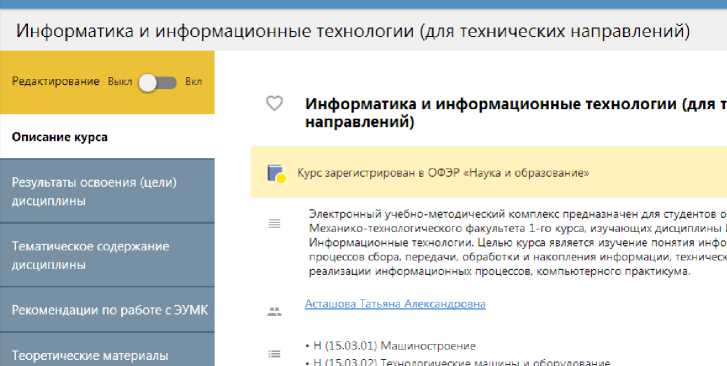
Task: Toggle the Редактирование edit mode switch
Action: pyautogui.click(x=158, y=83)
